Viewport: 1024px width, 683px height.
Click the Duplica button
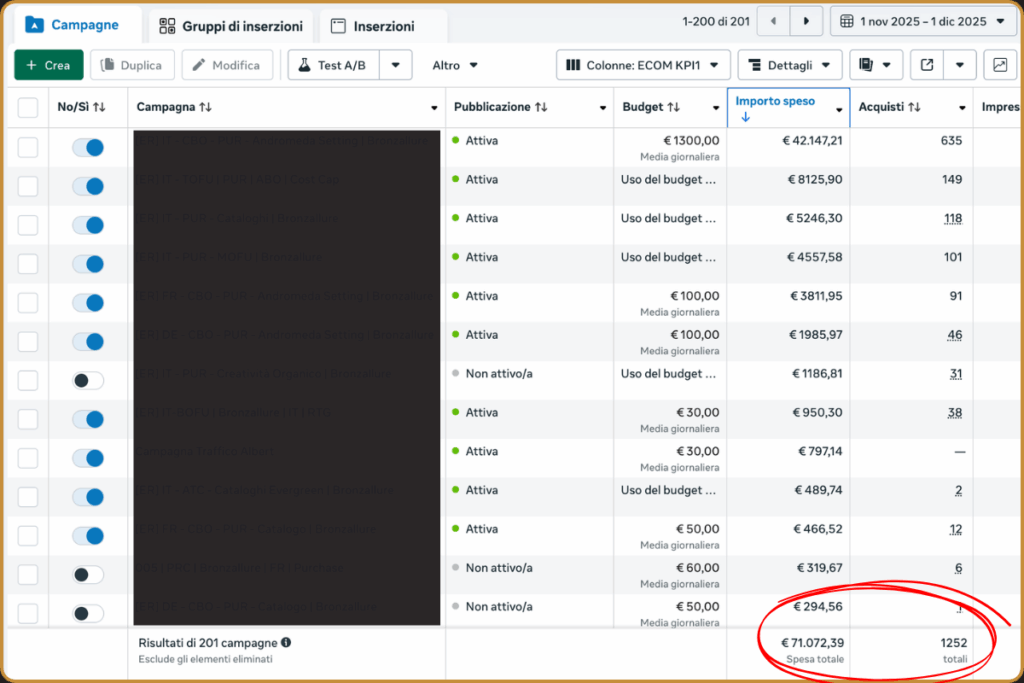132,65
